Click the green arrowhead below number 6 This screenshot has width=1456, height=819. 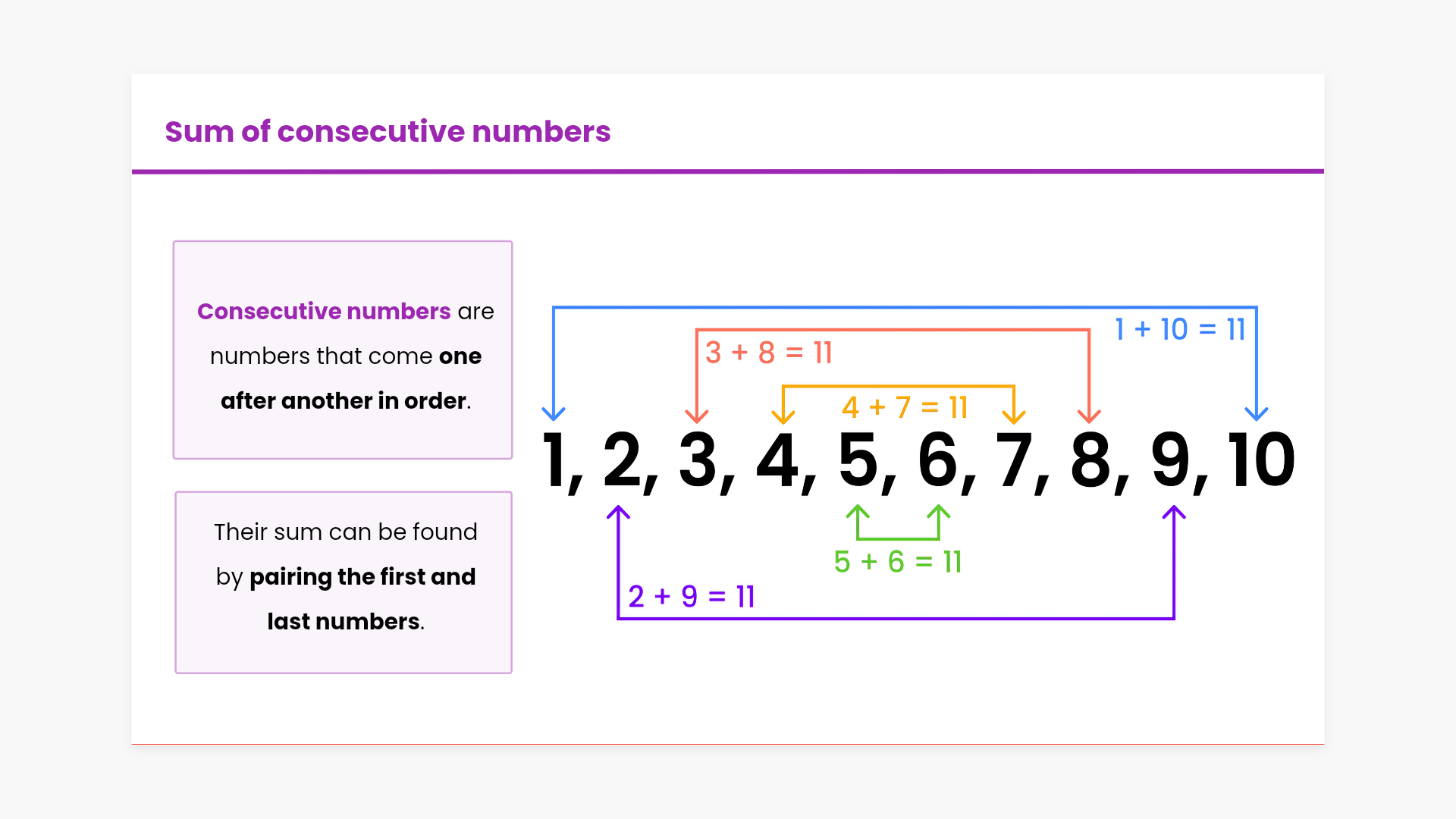[x=939, y=512]
